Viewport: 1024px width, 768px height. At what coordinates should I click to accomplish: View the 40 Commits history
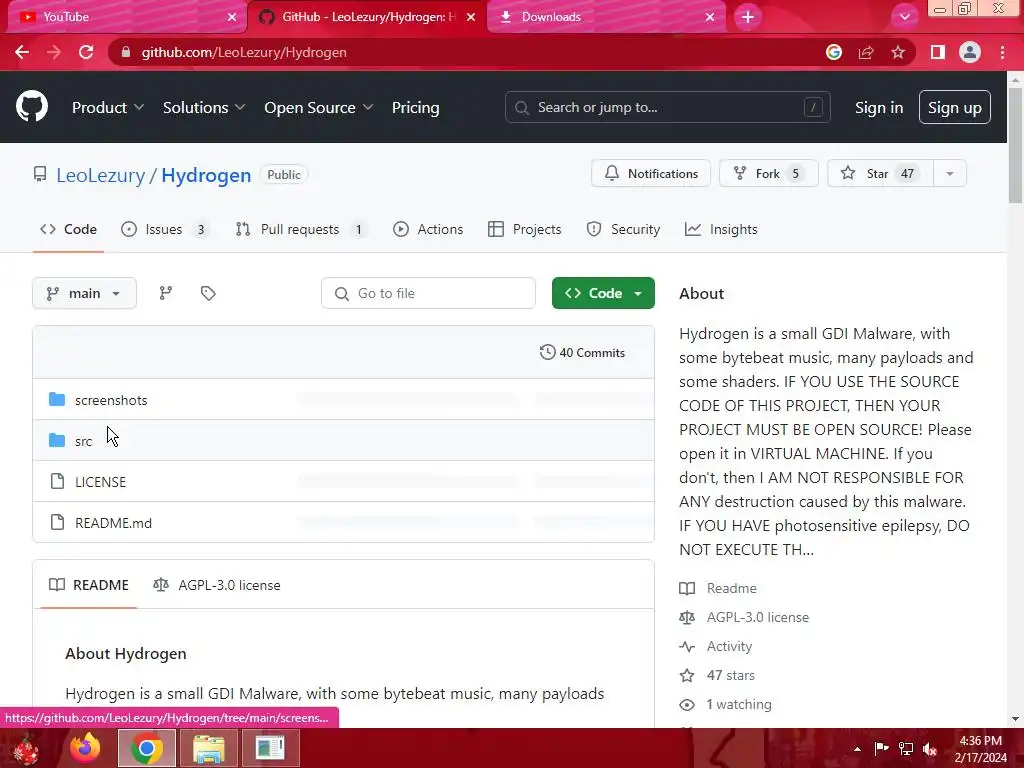[x=583, y=353]
